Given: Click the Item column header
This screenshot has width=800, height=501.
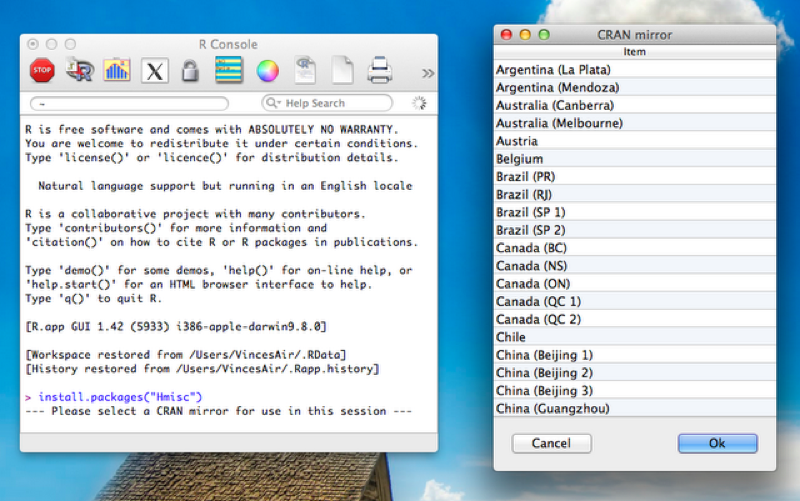Looking at the screenshot, I should click(x=635, y=52).
